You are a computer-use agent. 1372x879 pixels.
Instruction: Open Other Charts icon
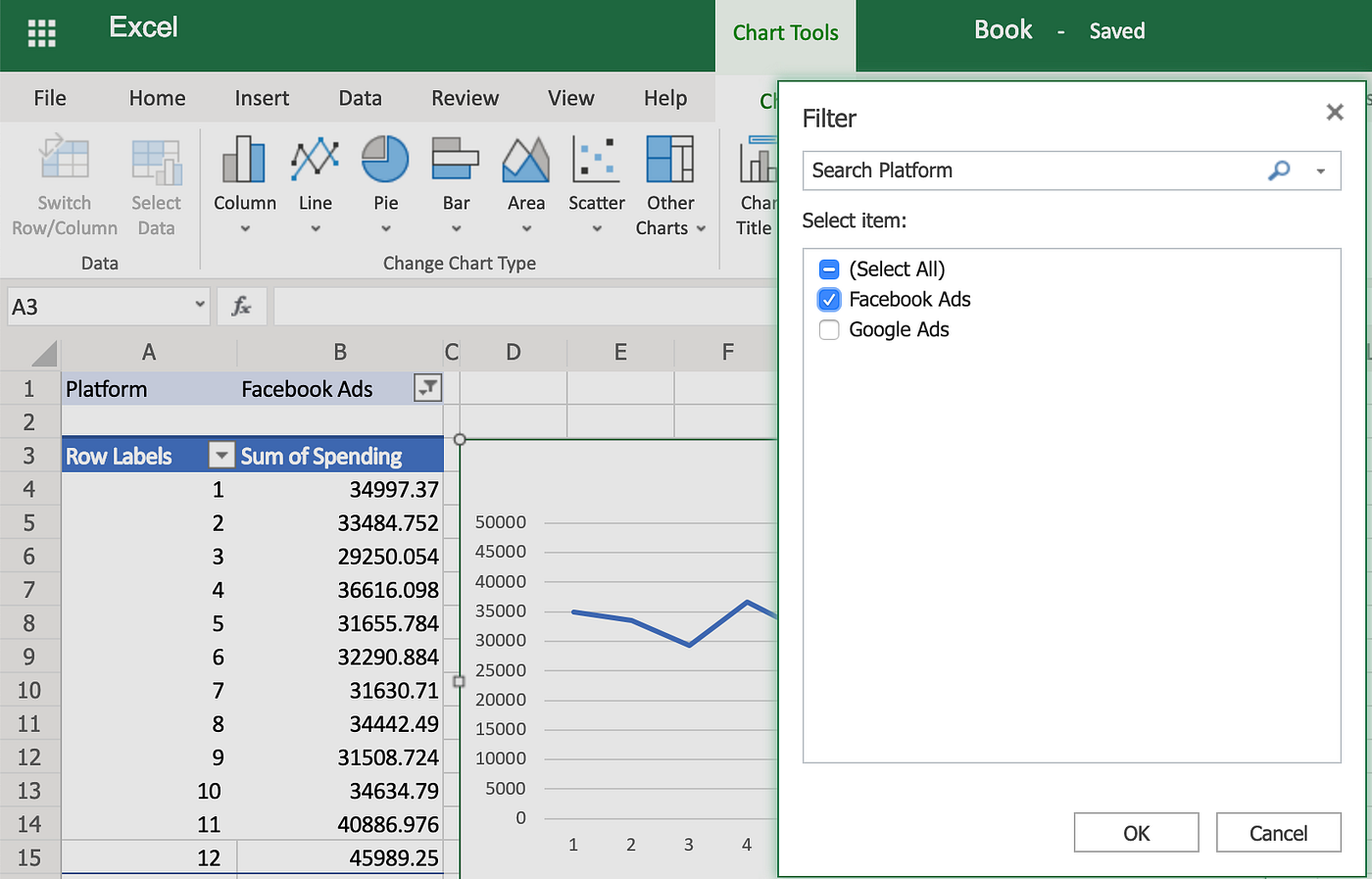[x=670, y=159]
